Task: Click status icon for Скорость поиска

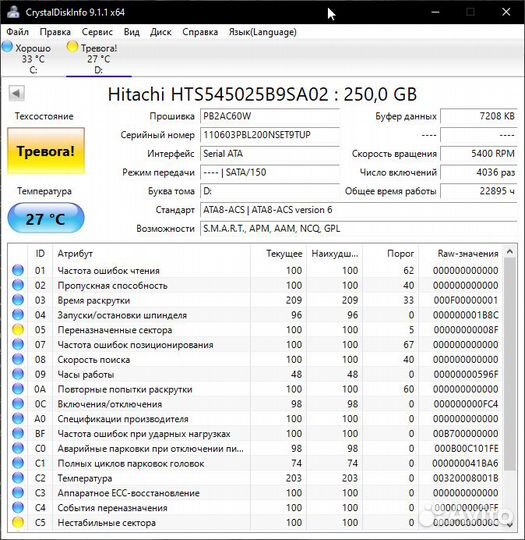Action: (x=18, y=359)
